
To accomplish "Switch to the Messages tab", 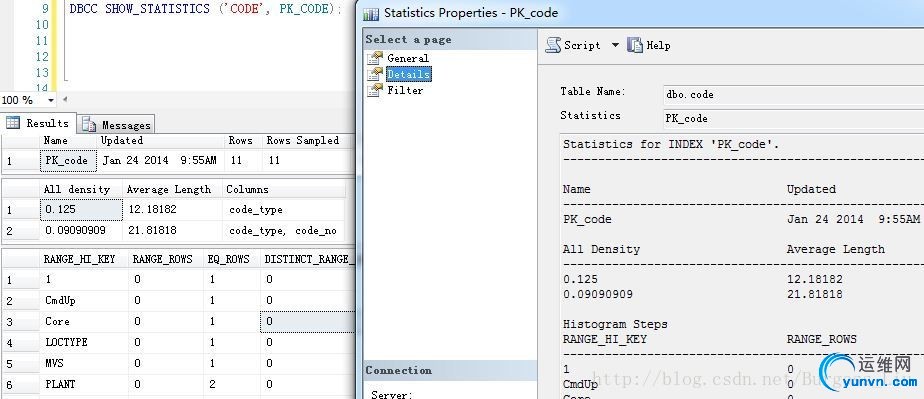I will point(116,124).
